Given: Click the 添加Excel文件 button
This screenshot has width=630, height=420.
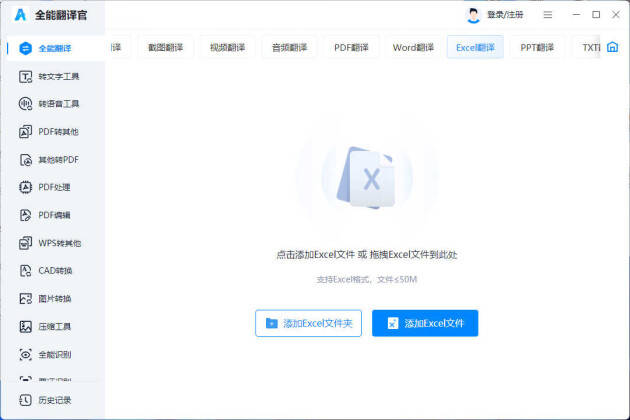Looking at the screenshot, I should coord(425,323).
